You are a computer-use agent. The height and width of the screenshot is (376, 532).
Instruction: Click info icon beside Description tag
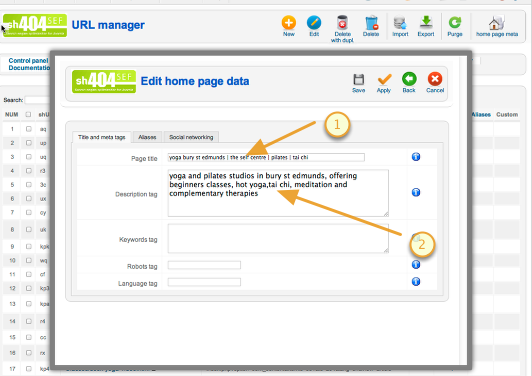(416, 192)
